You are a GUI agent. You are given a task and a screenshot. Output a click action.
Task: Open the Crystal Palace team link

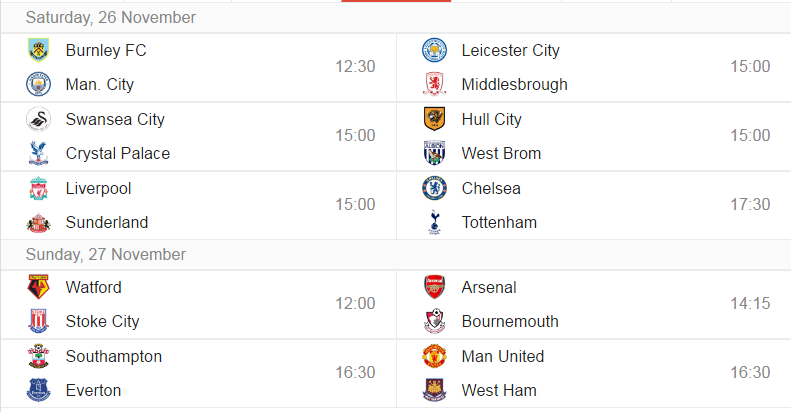118,153
